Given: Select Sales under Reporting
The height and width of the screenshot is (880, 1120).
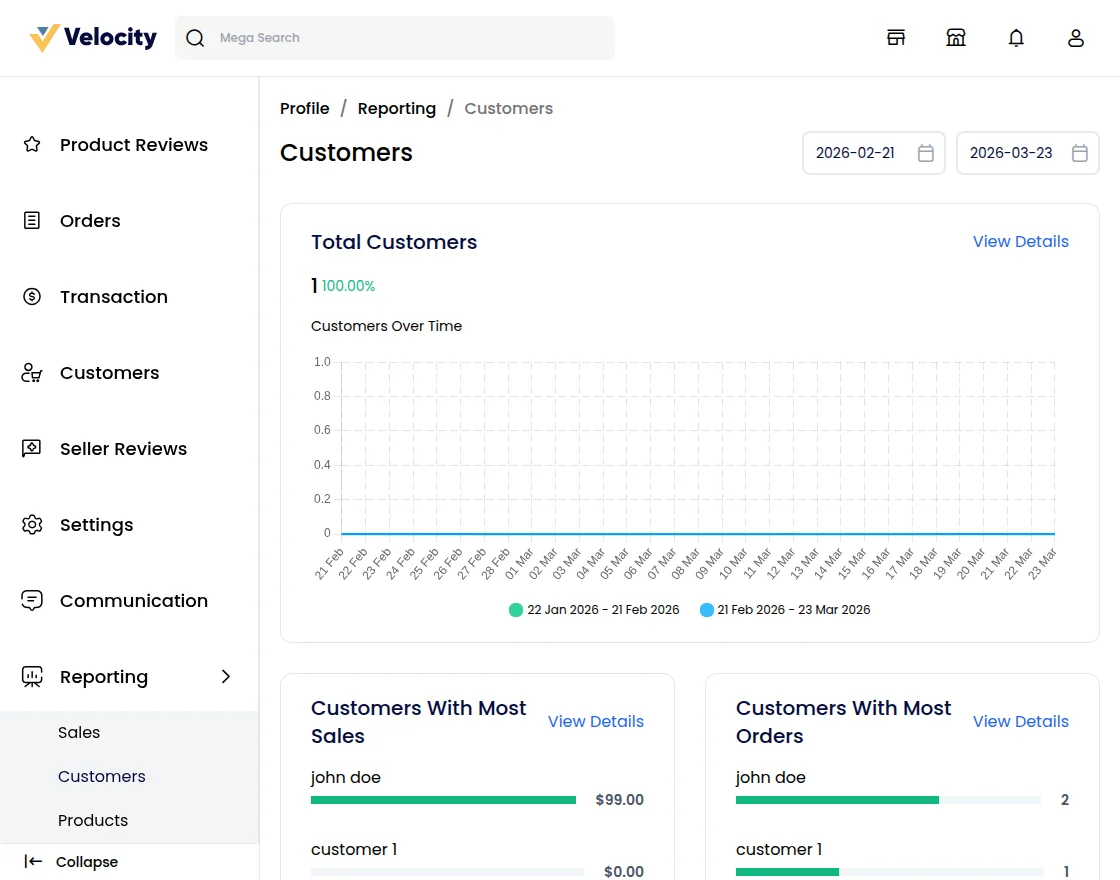Looking at the screenshot, I should click(x=79, y=732).
